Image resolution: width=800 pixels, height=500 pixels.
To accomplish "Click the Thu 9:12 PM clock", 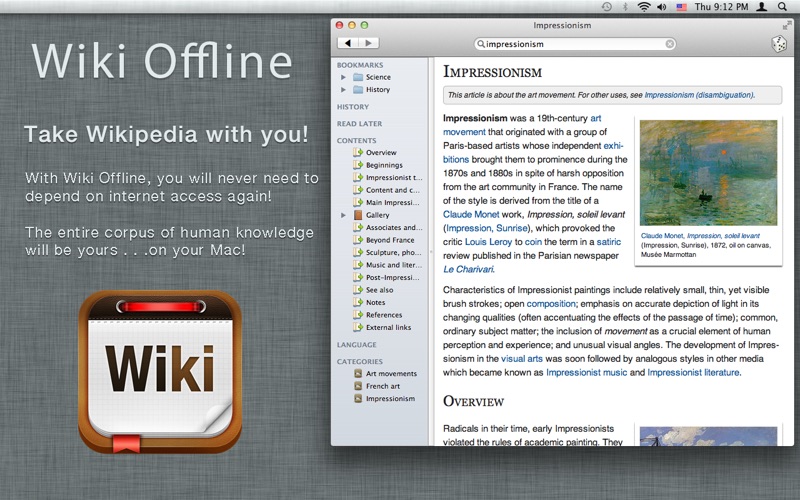I will pyautogui.click(x=721, y=7).
